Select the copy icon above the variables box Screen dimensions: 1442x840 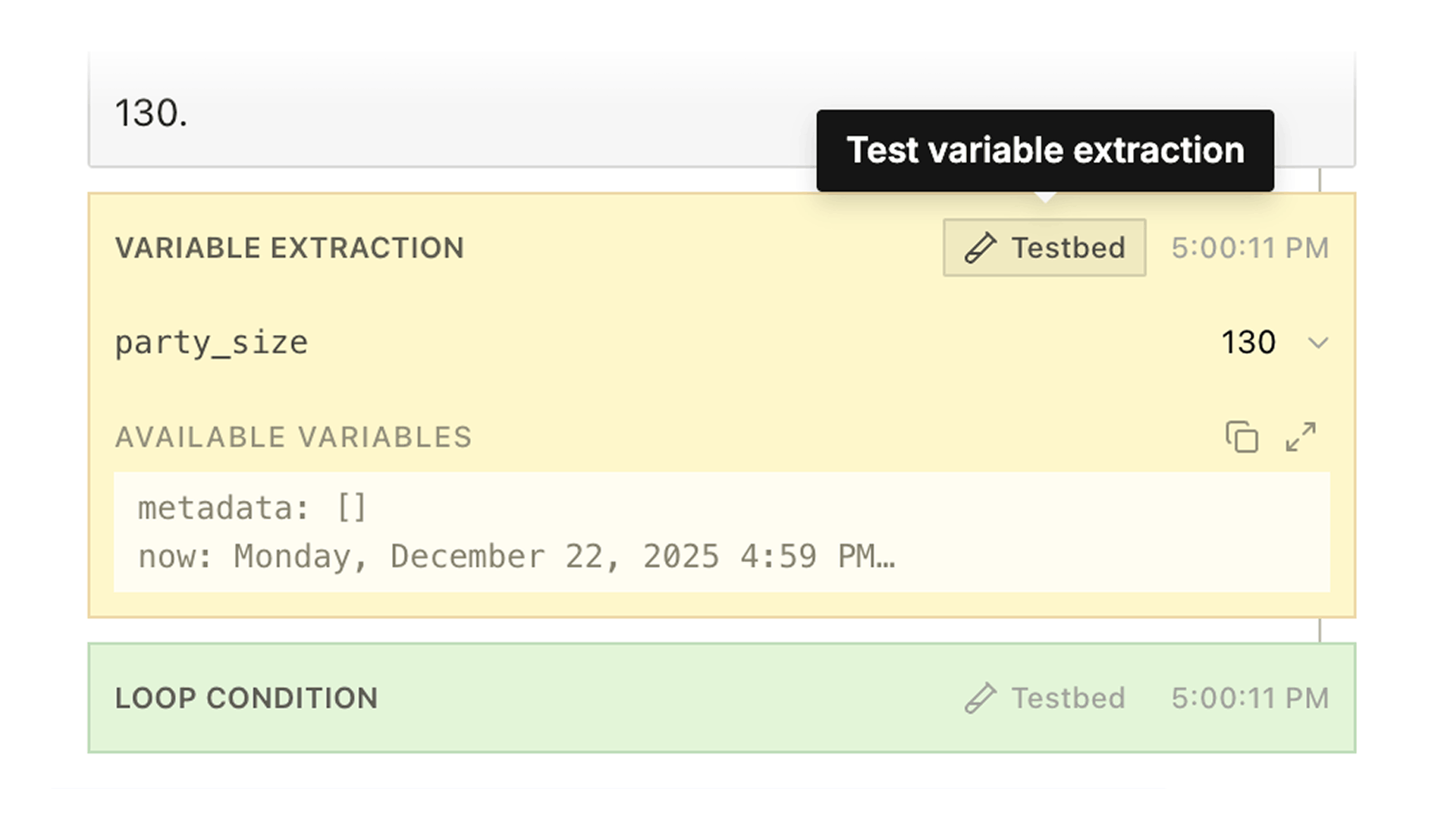click(x=1243, y=437)
